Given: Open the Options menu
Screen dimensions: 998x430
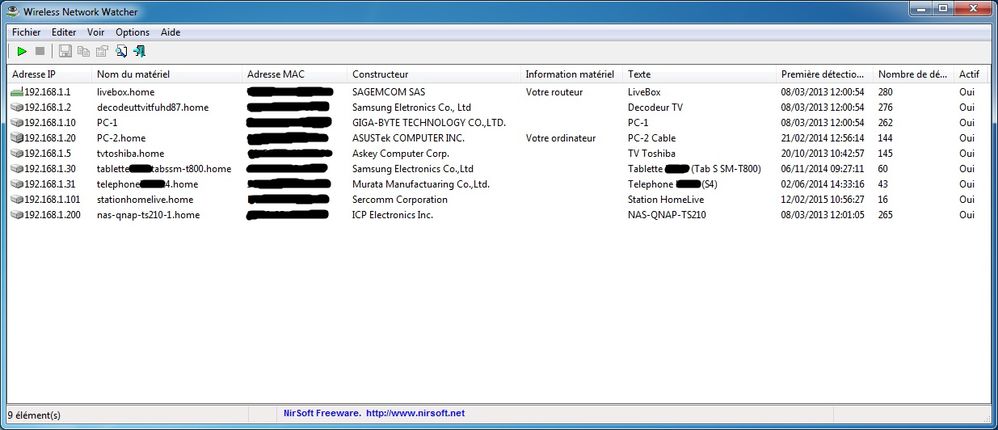Looking at the screenshot, I should (132, 32).
